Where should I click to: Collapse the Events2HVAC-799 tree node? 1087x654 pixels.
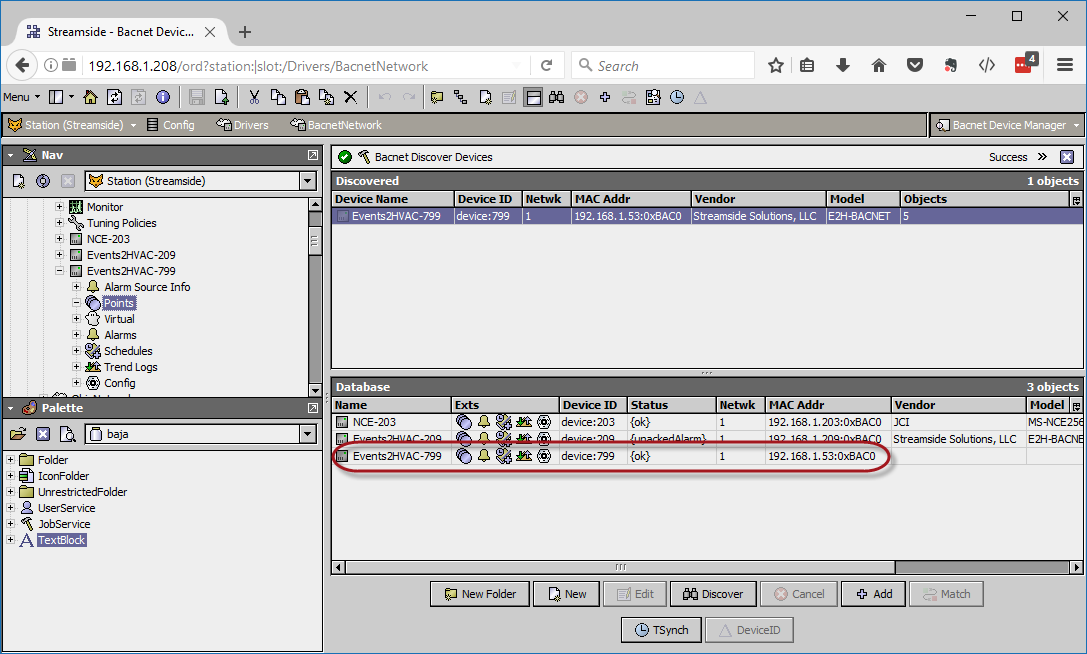(60, 270)
